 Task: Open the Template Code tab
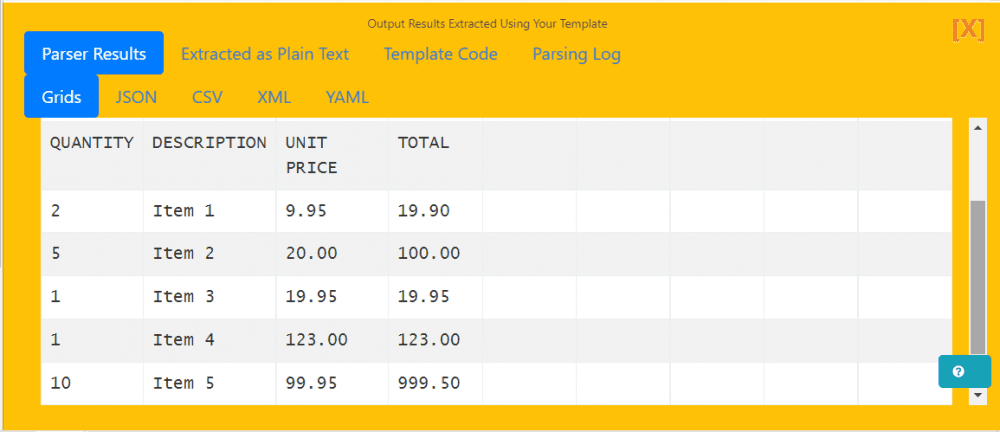click(x=440, y=54)
